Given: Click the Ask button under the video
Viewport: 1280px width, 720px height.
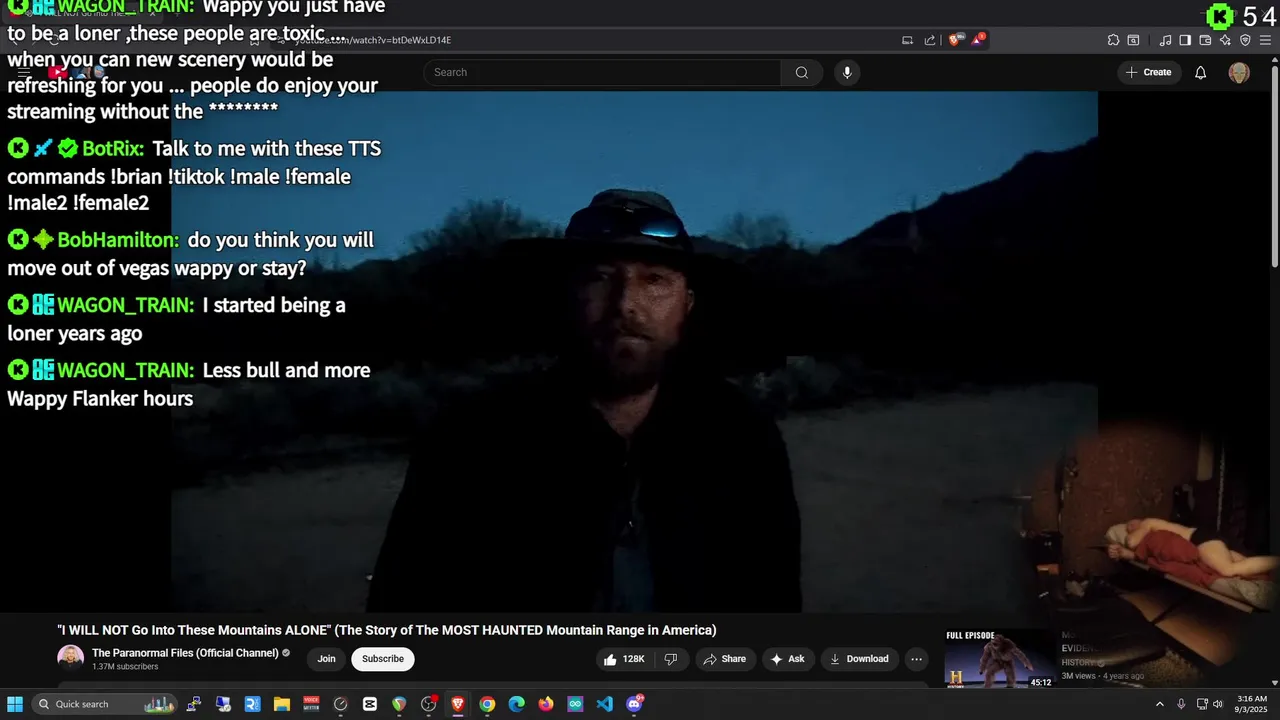Looking at the screenshot, I should pos(788,659).
